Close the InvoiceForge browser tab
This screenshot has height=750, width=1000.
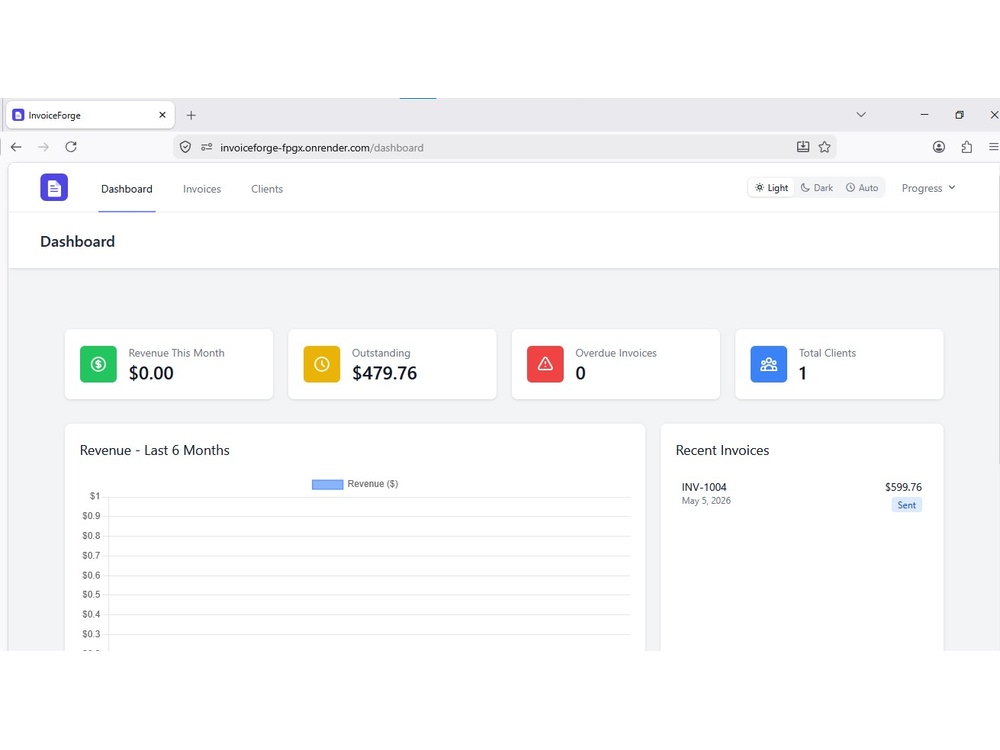tap(162, 115)
